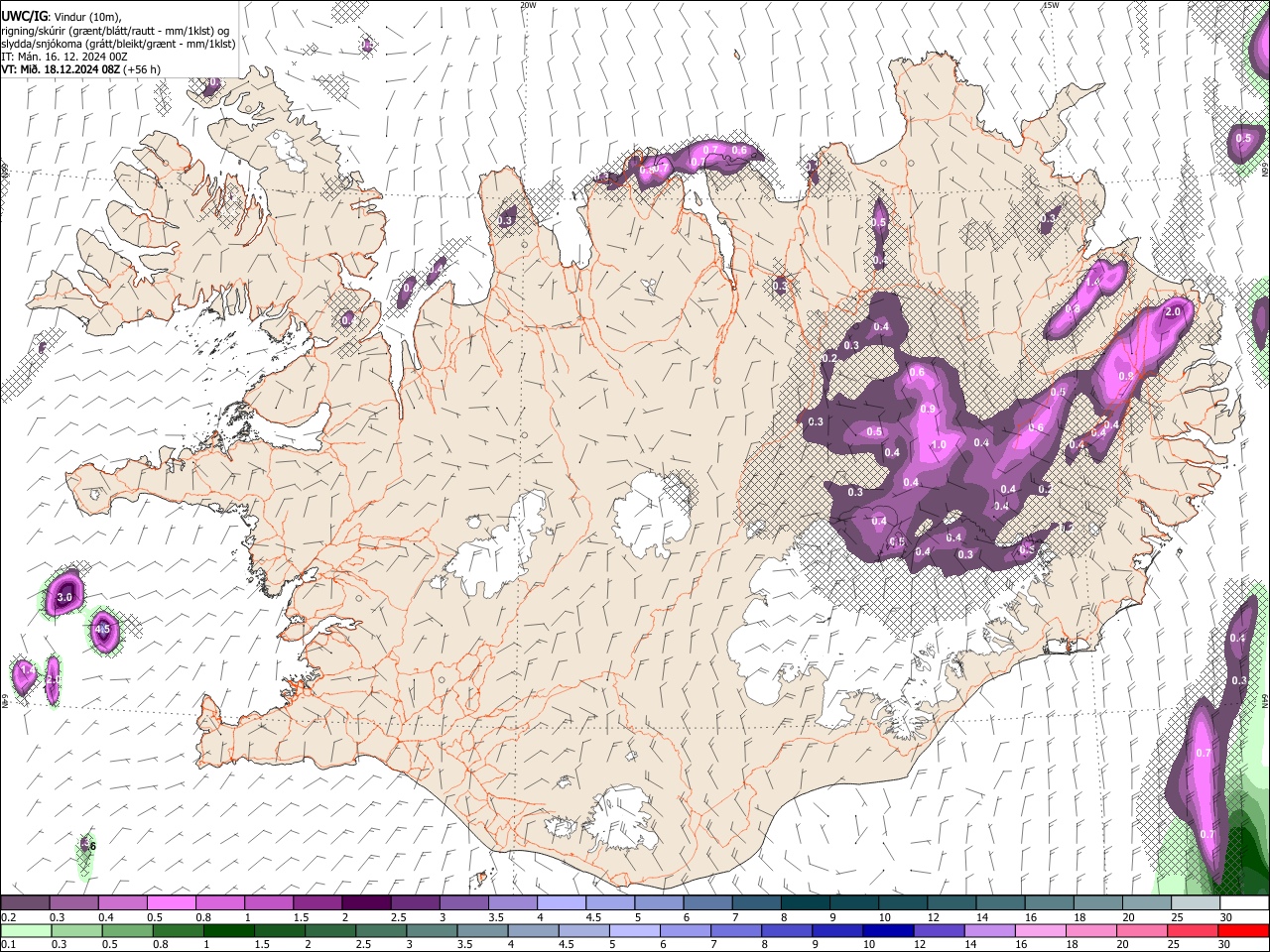The width and height of the screenshot is (1270, 952).
Task: Click the 'VT: Mið. 18.12.2024 08Z' valid time
Action: [x=61, y=69]
